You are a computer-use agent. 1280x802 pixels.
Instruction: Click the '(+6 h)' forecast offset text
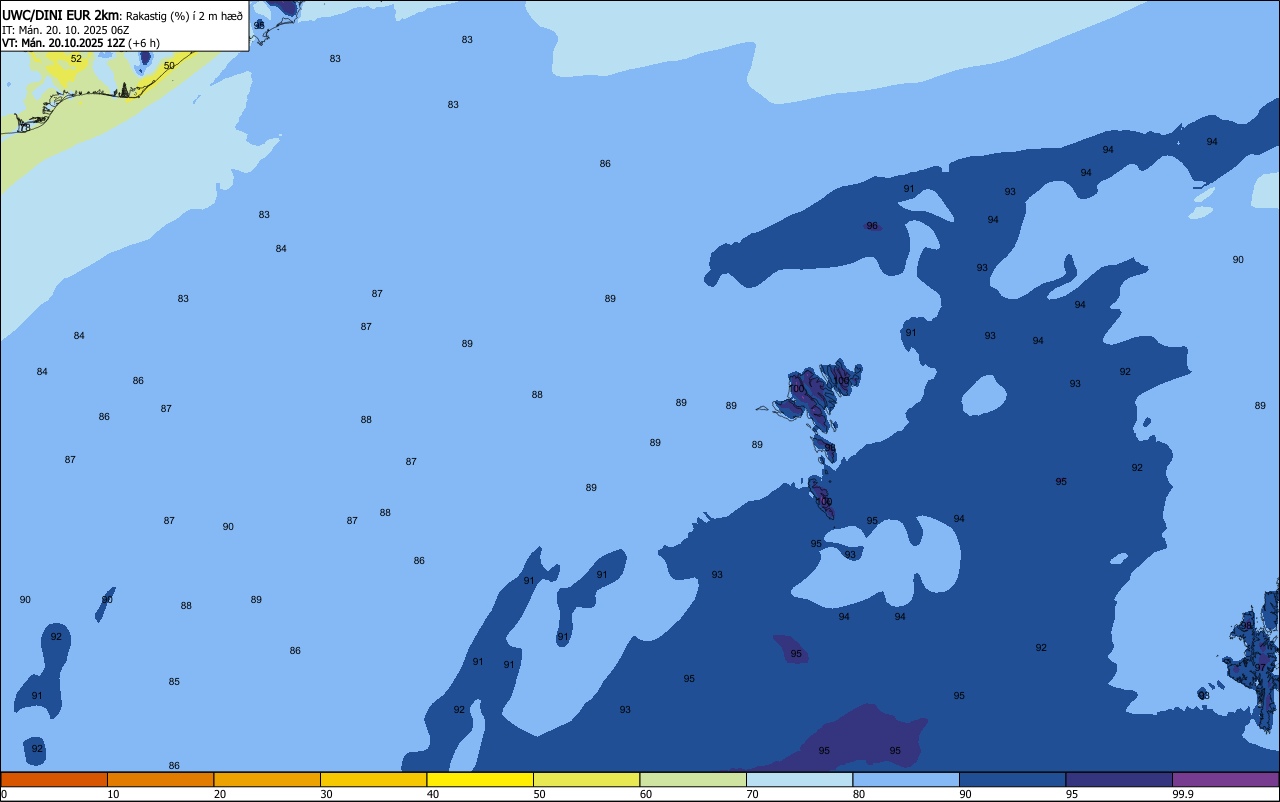(144, 43)
